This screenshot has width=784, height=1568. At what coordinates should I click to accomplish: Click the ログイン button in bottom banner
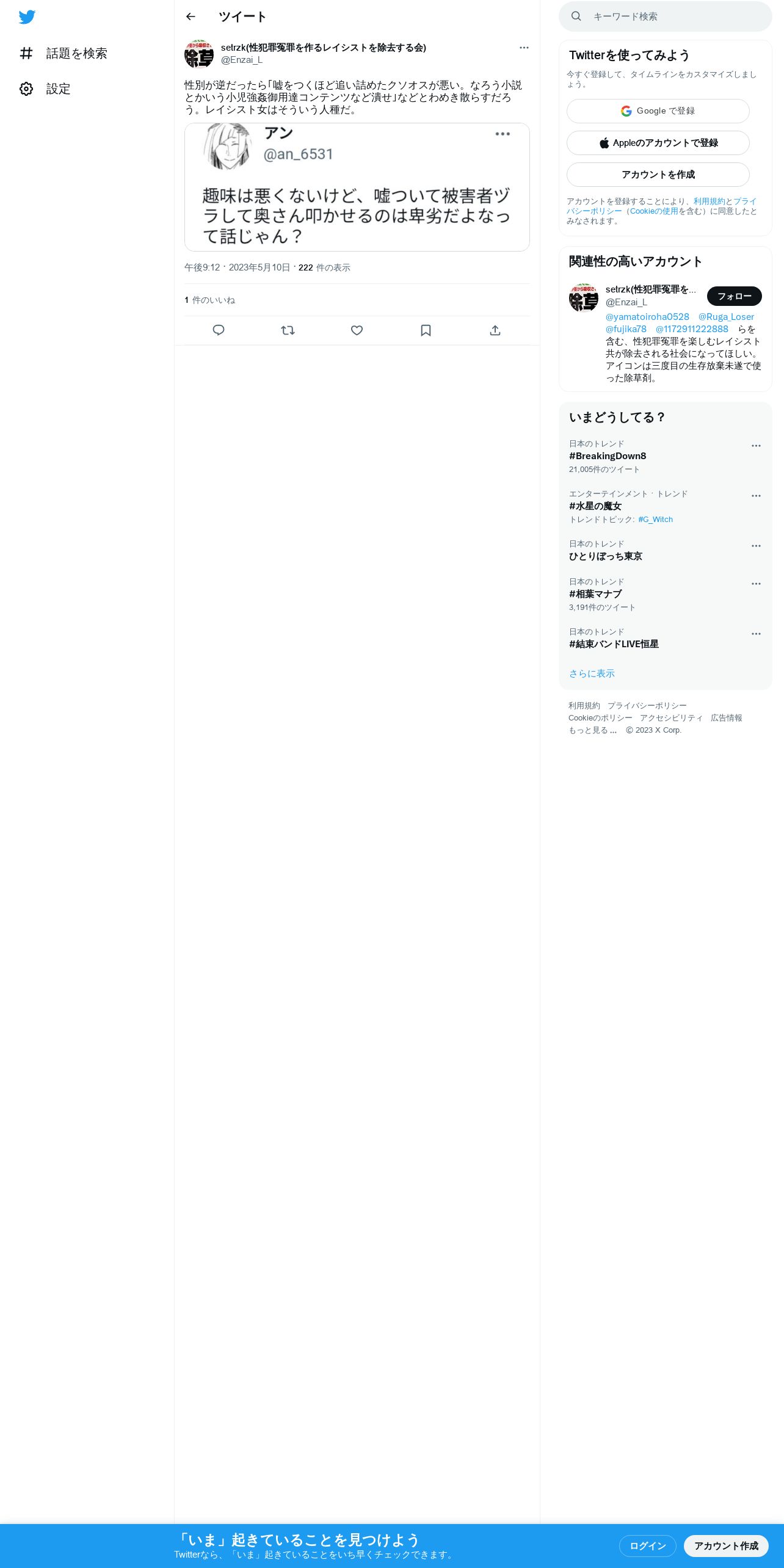click(x=647, y=1545)
